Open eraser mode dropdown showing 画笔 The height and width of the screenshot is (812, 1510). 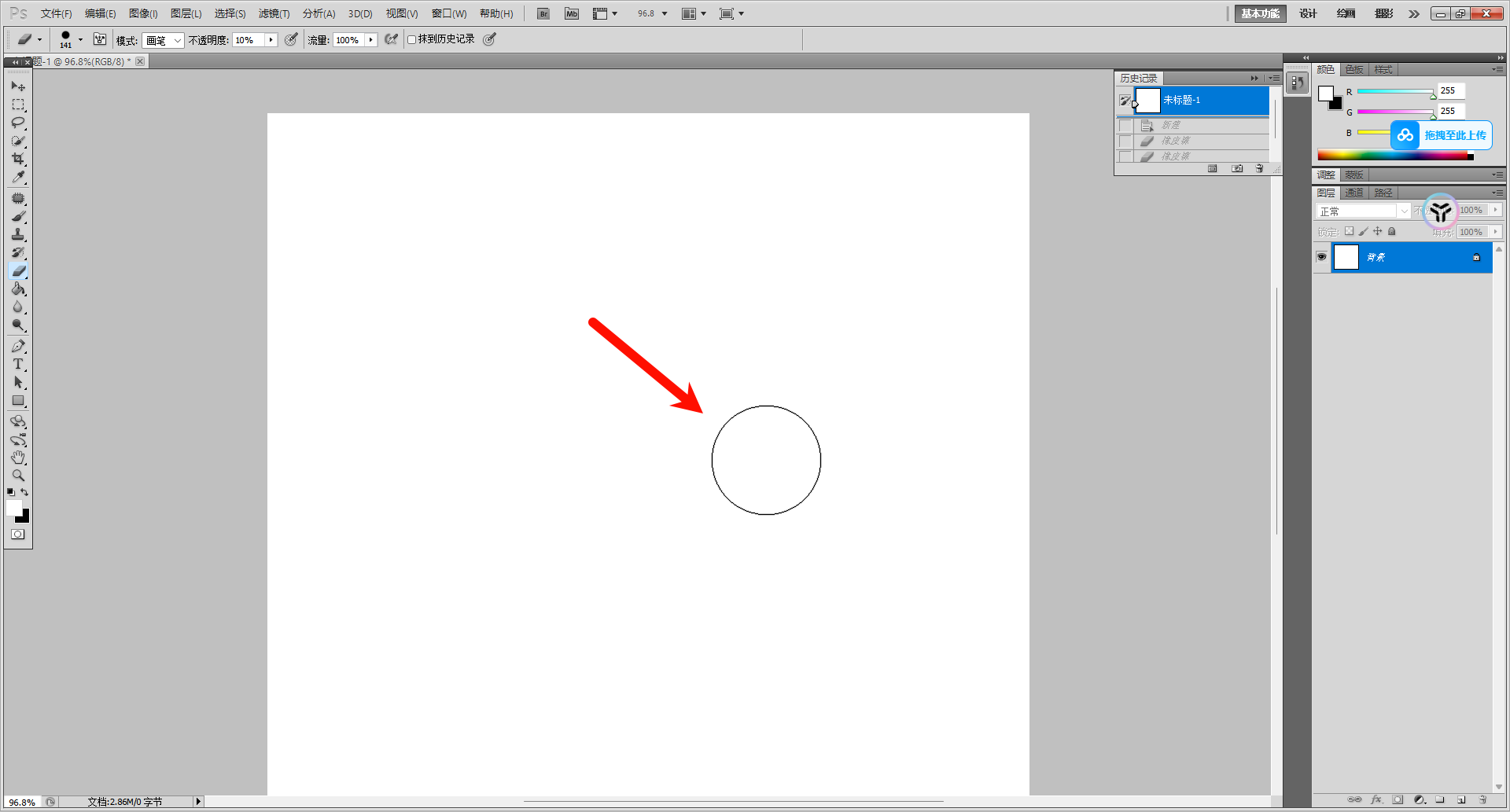pos(164,40)
